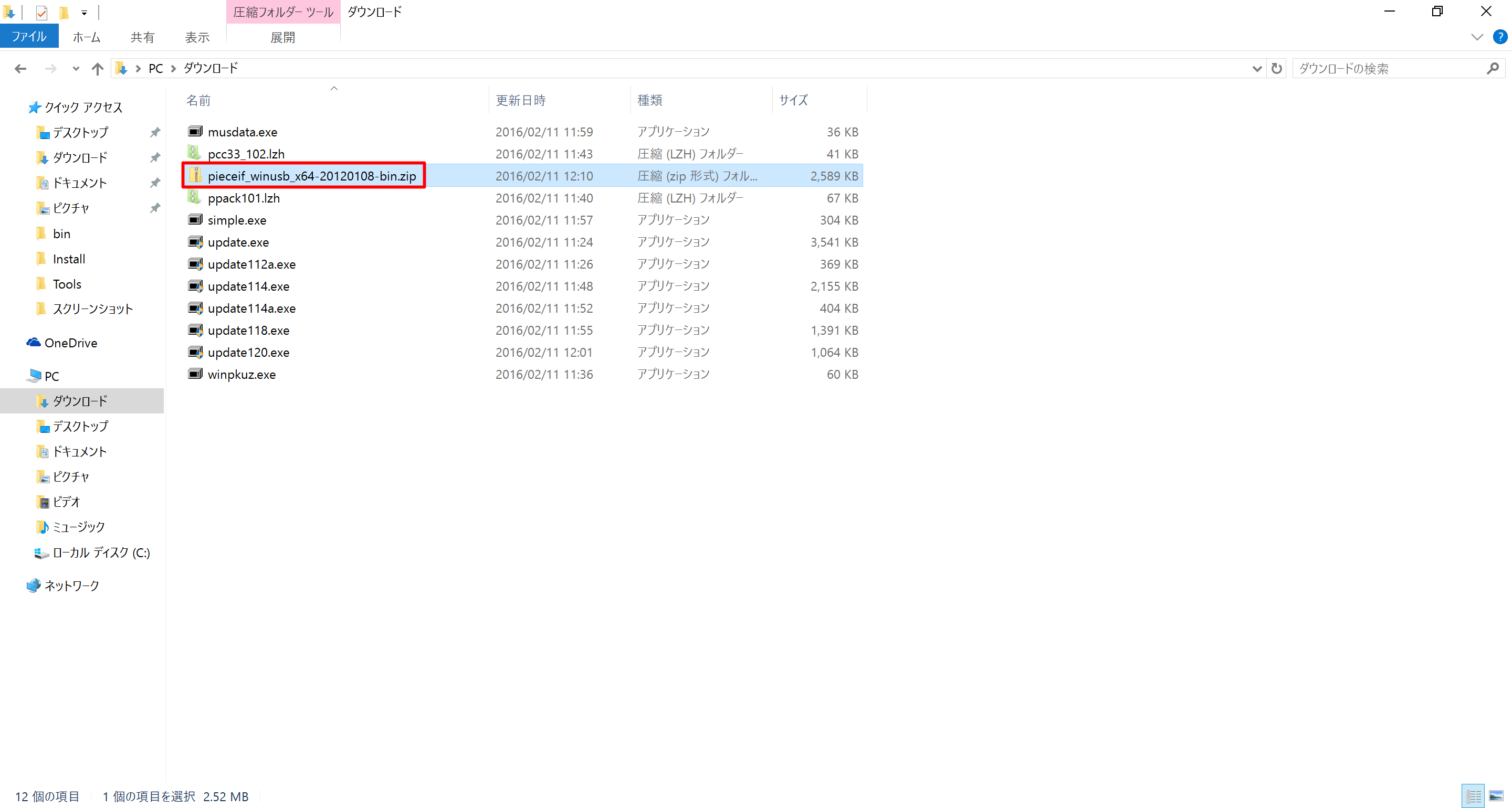1512x808 pixels.
Task: Expand the chevron after PC in breadcrumb
Action: coord(173,69)
